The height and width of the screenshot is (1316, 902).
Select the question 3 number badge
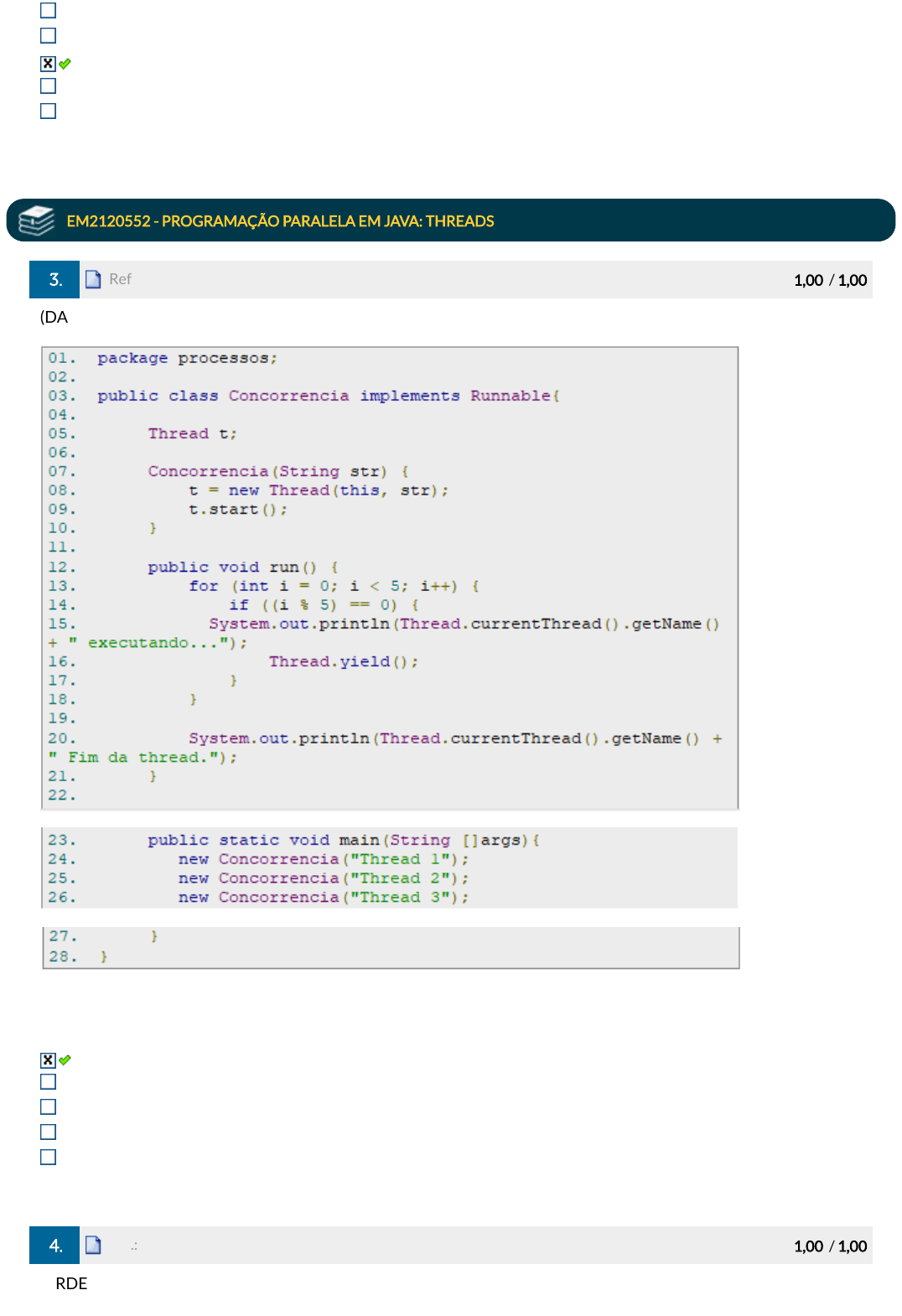pyautogui.click(x=54, y=279)
